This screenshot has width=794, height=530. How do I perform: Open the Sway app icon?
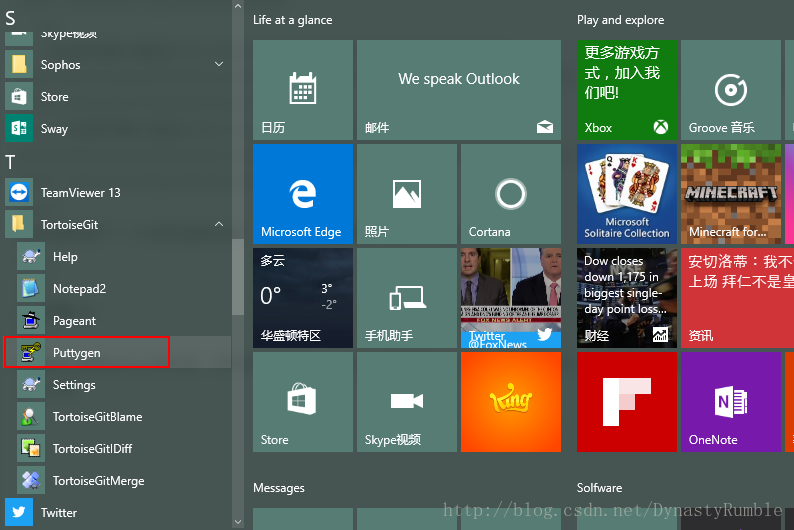pos(19,129)
